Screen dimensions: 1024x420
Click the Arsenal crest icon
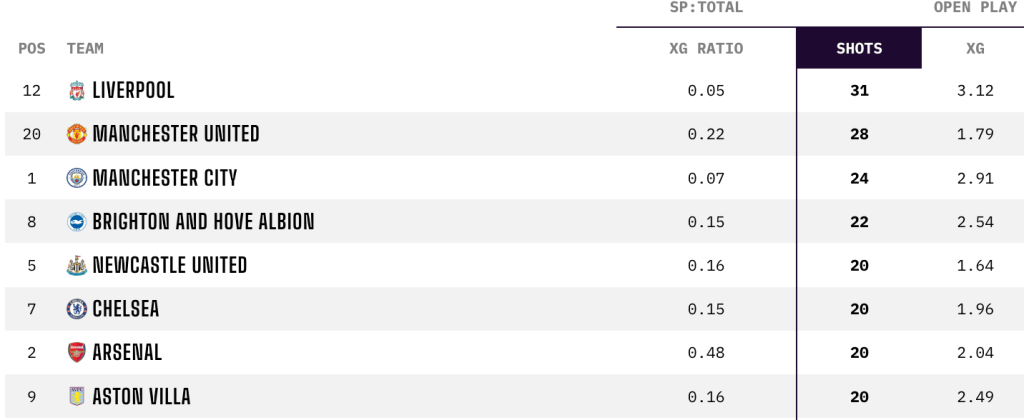coord(76,353)
